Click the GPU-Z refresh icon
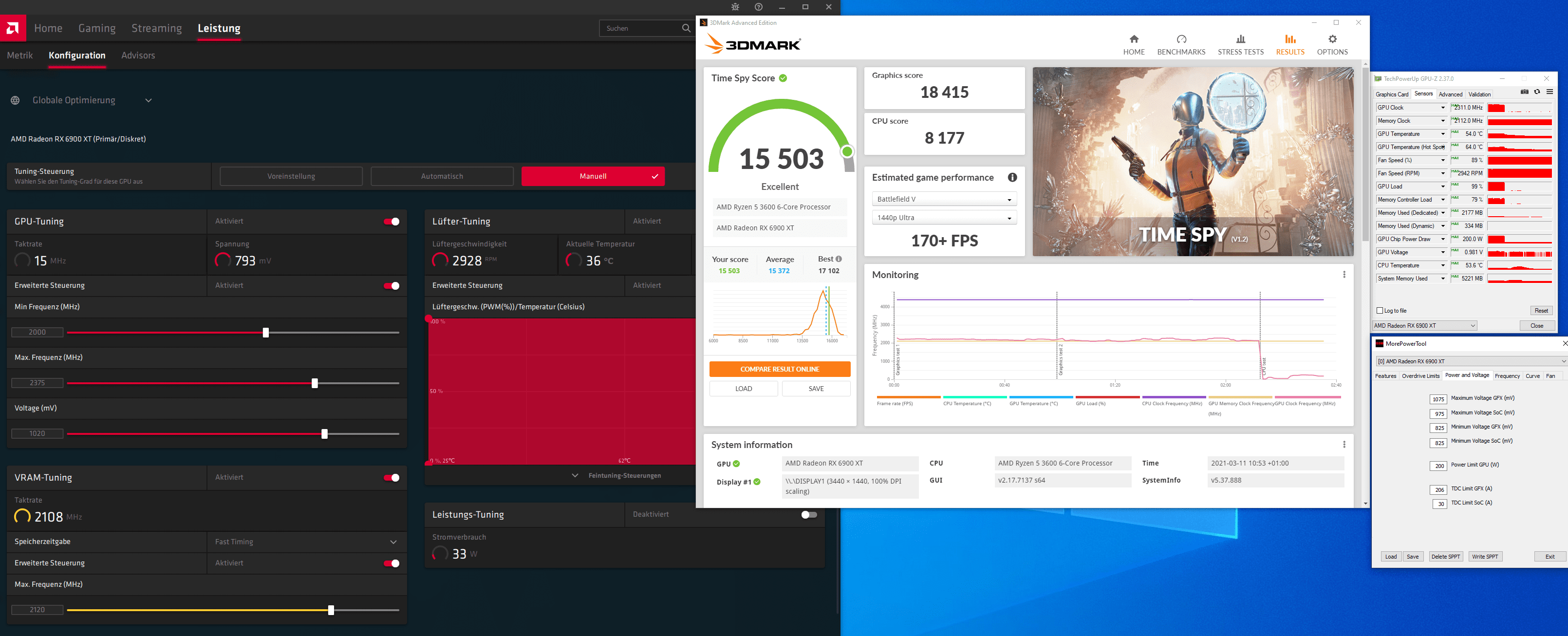Screen dimensions: 1568x636 [x=1537, y=92]
